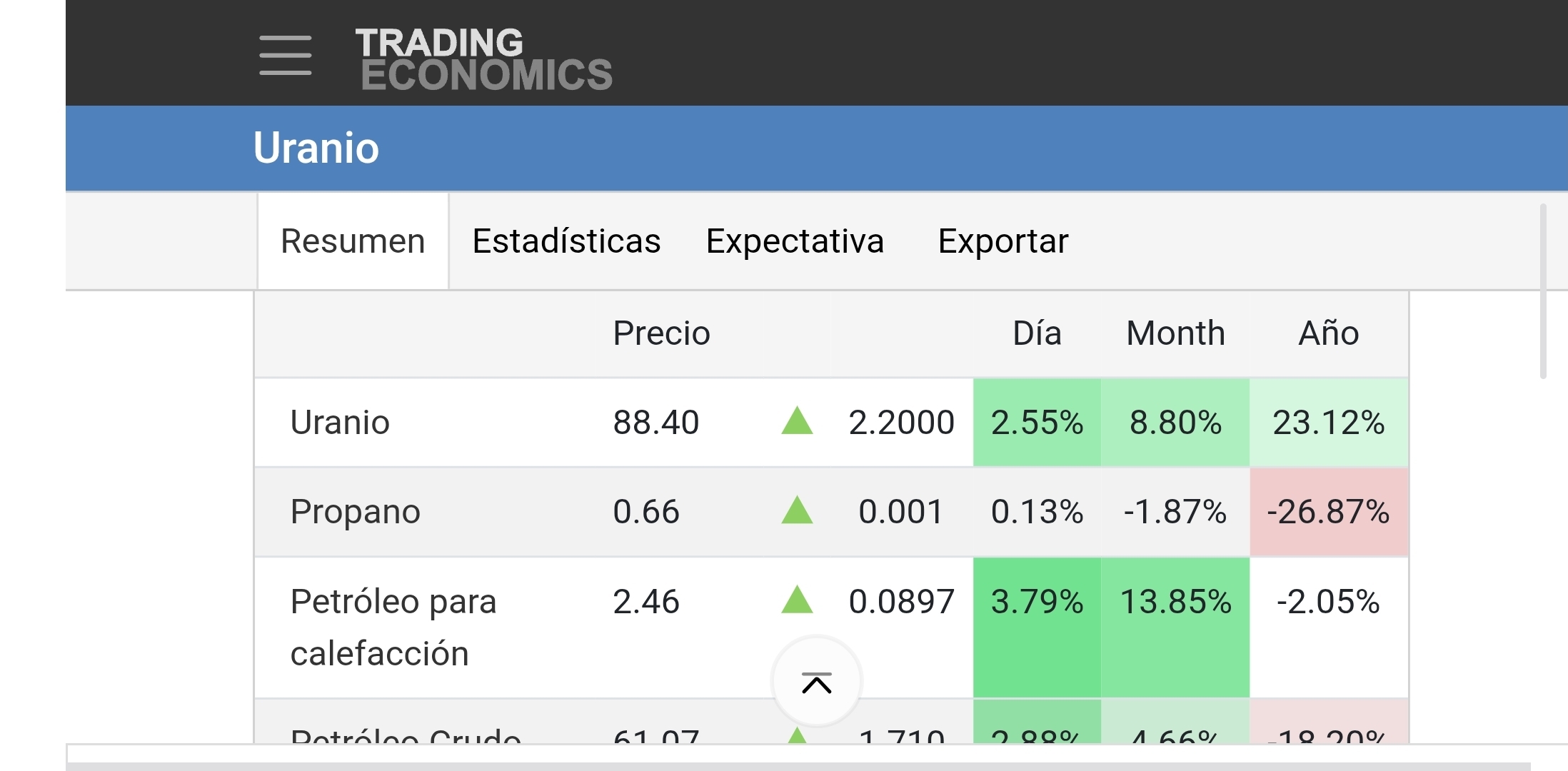The image size is (1568, 771).
Task: Click the Día column header
Action: click(x=1037, y=333)
